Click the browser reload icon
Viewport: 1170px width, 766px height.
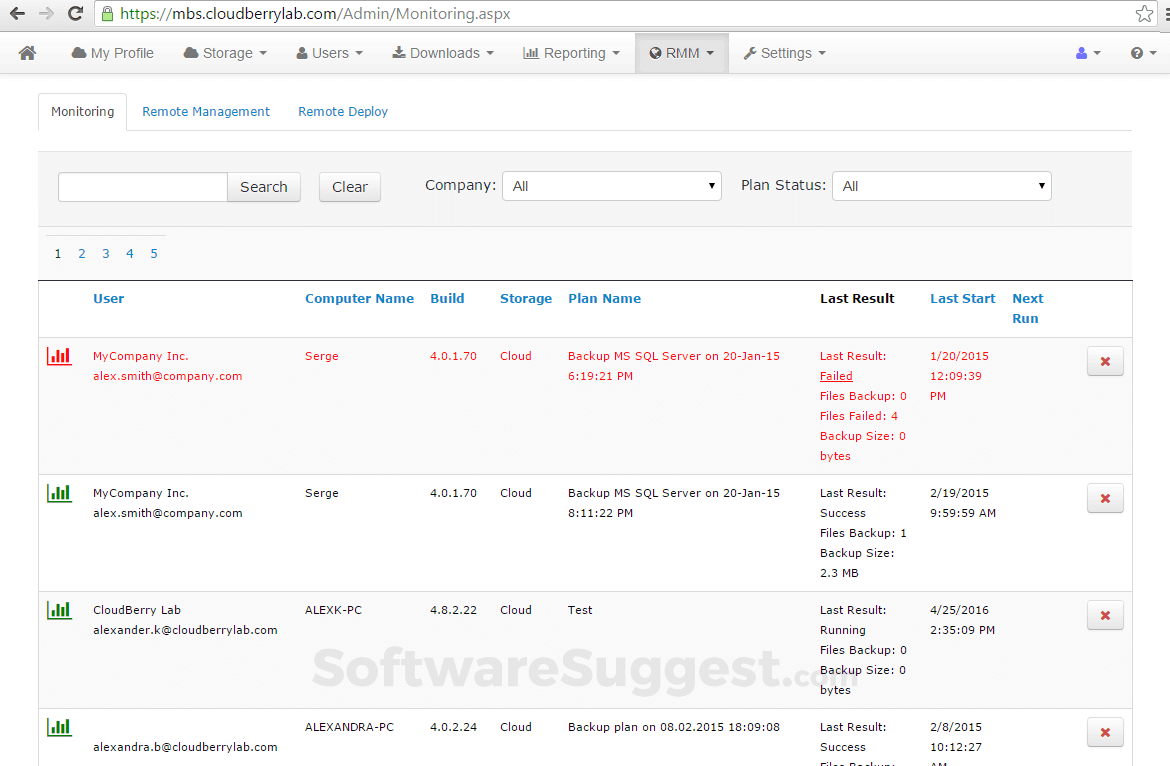point(75,14)
